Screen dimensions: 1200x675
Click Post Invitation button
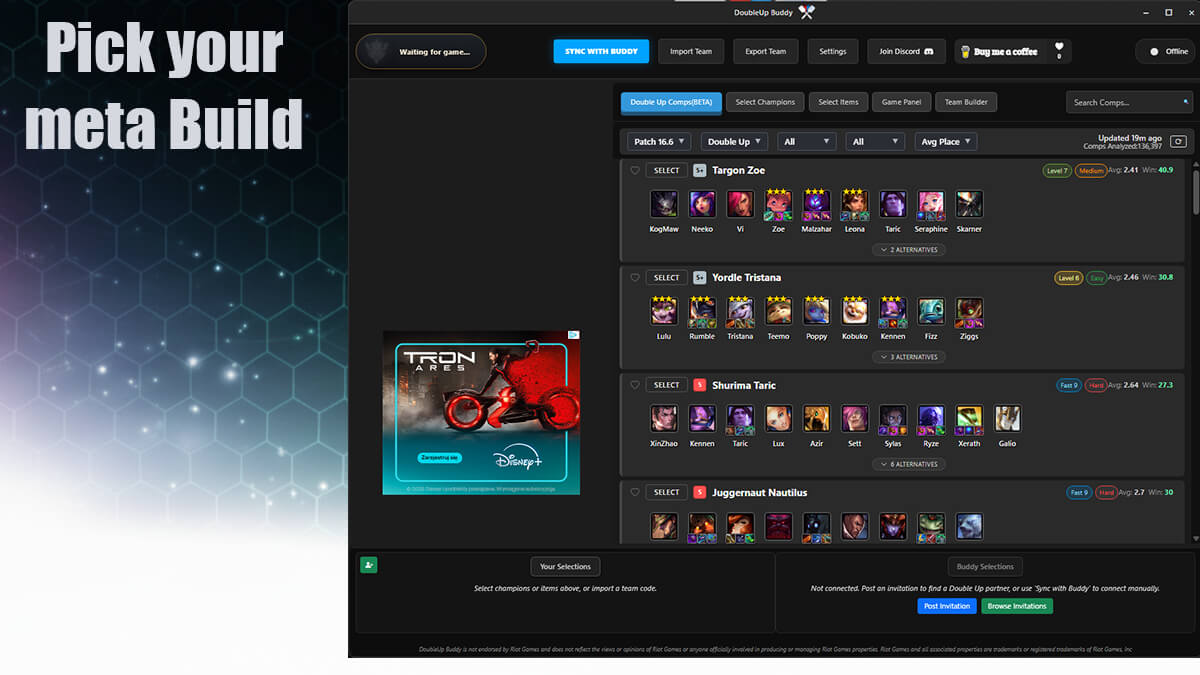[946, 606]
